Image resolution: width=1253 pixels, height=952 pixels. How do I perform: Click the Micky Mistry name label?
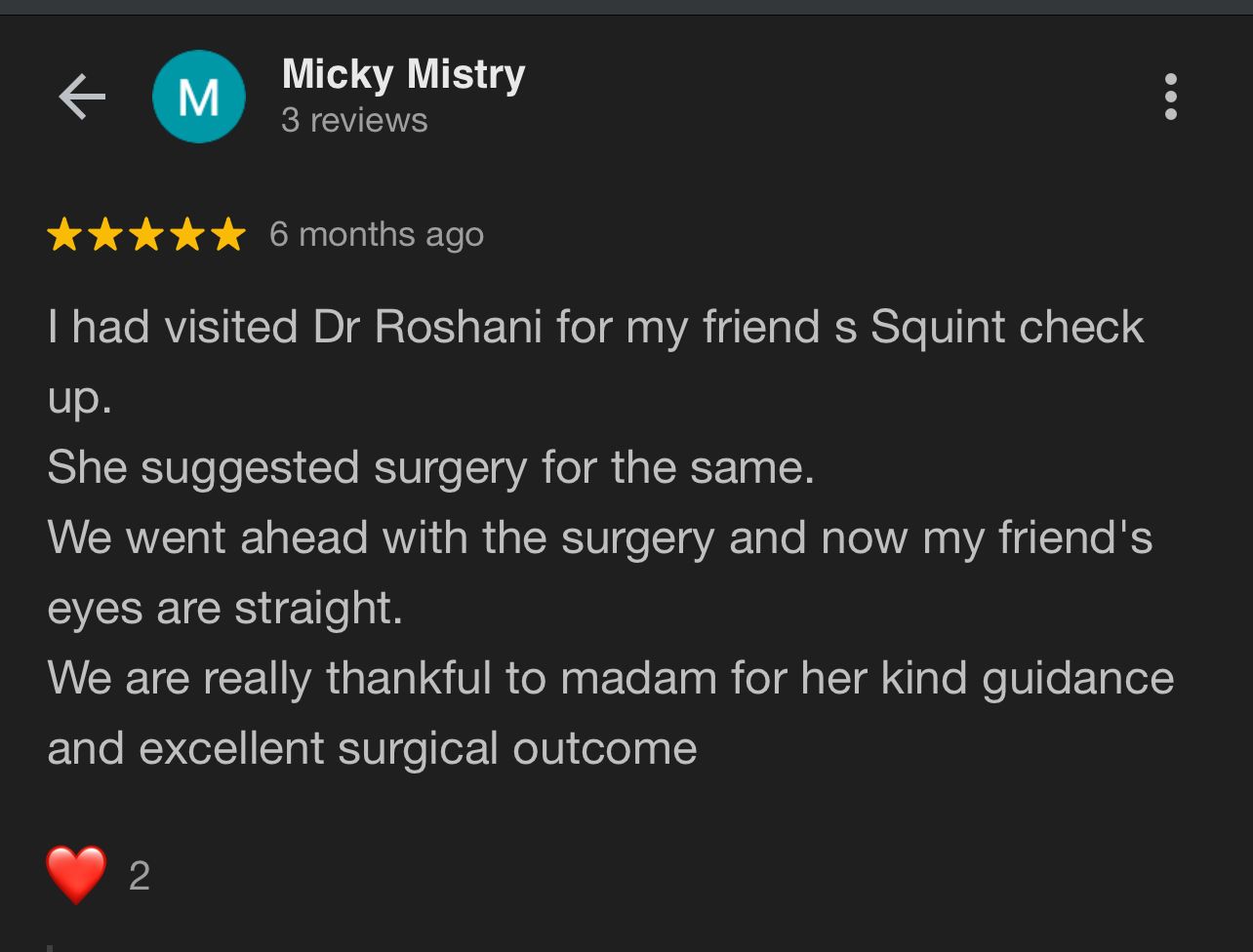click(402, 73)
